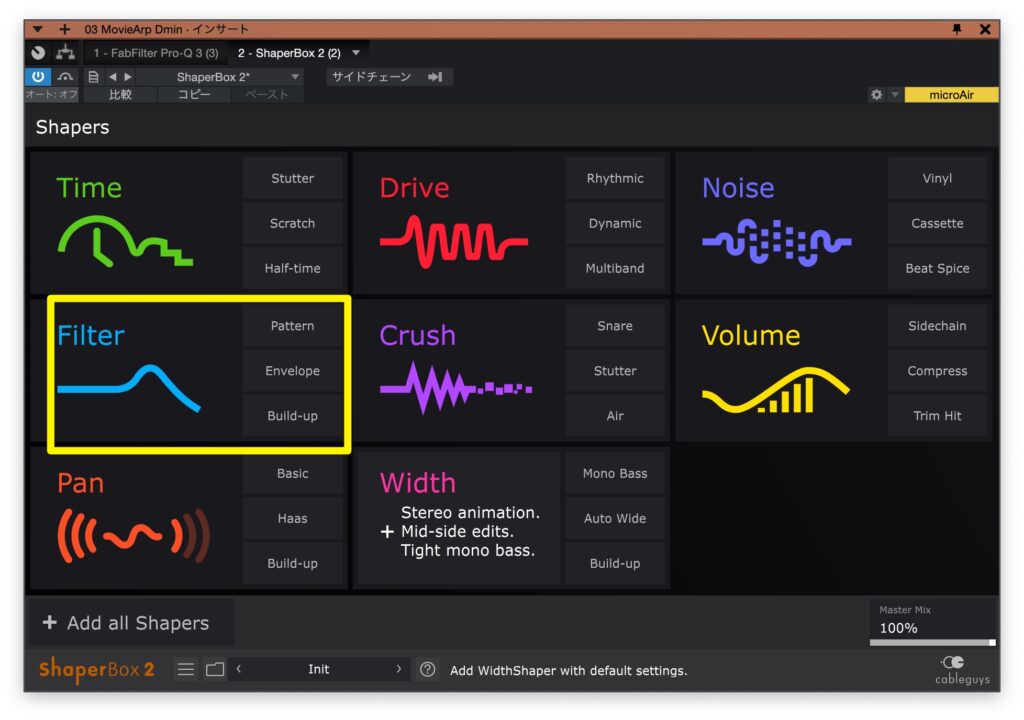Click the Add all Shapers button
Viewport: 1024px width, 720px height.
pyautogui.click(x=127, y=623)
